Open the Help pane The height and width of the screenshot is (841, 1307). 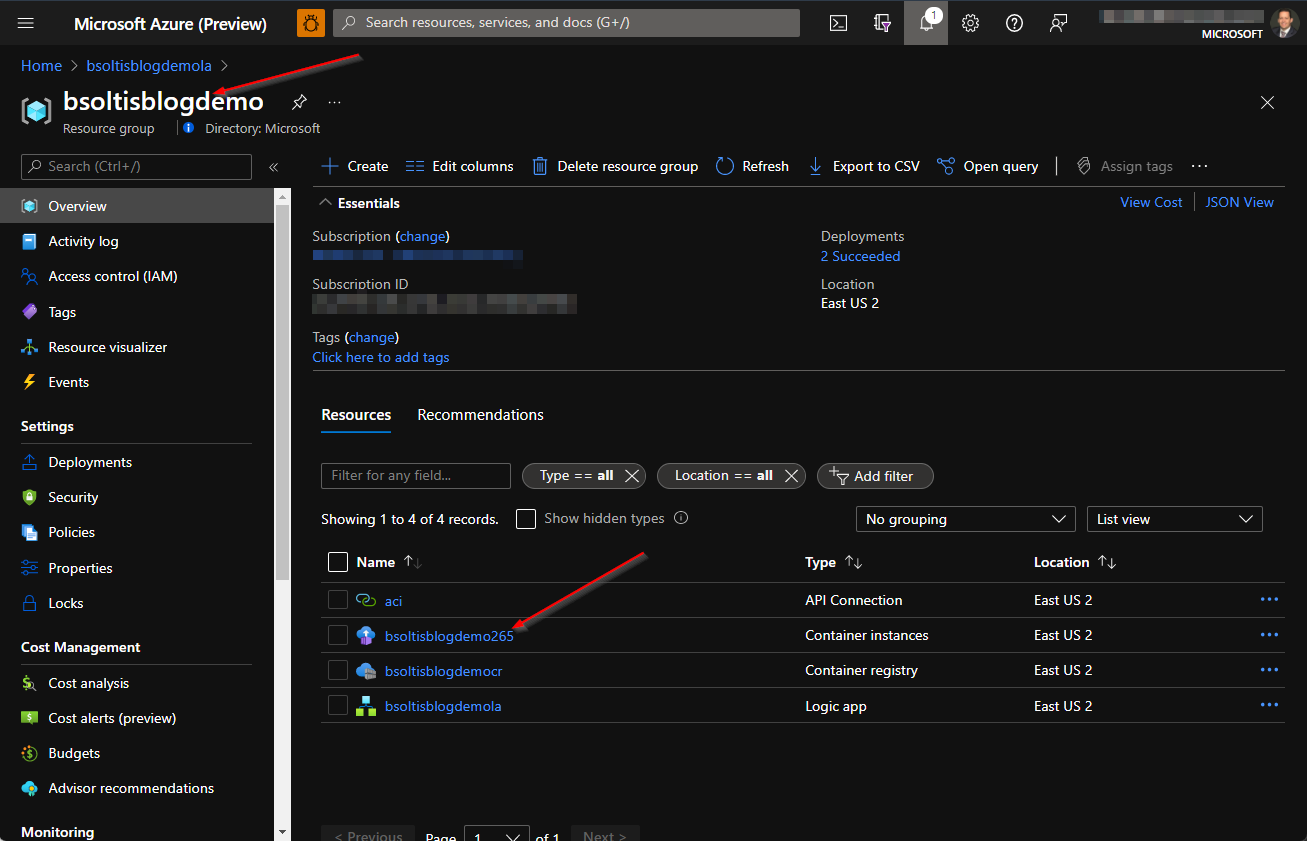[x=1013, y=23]
